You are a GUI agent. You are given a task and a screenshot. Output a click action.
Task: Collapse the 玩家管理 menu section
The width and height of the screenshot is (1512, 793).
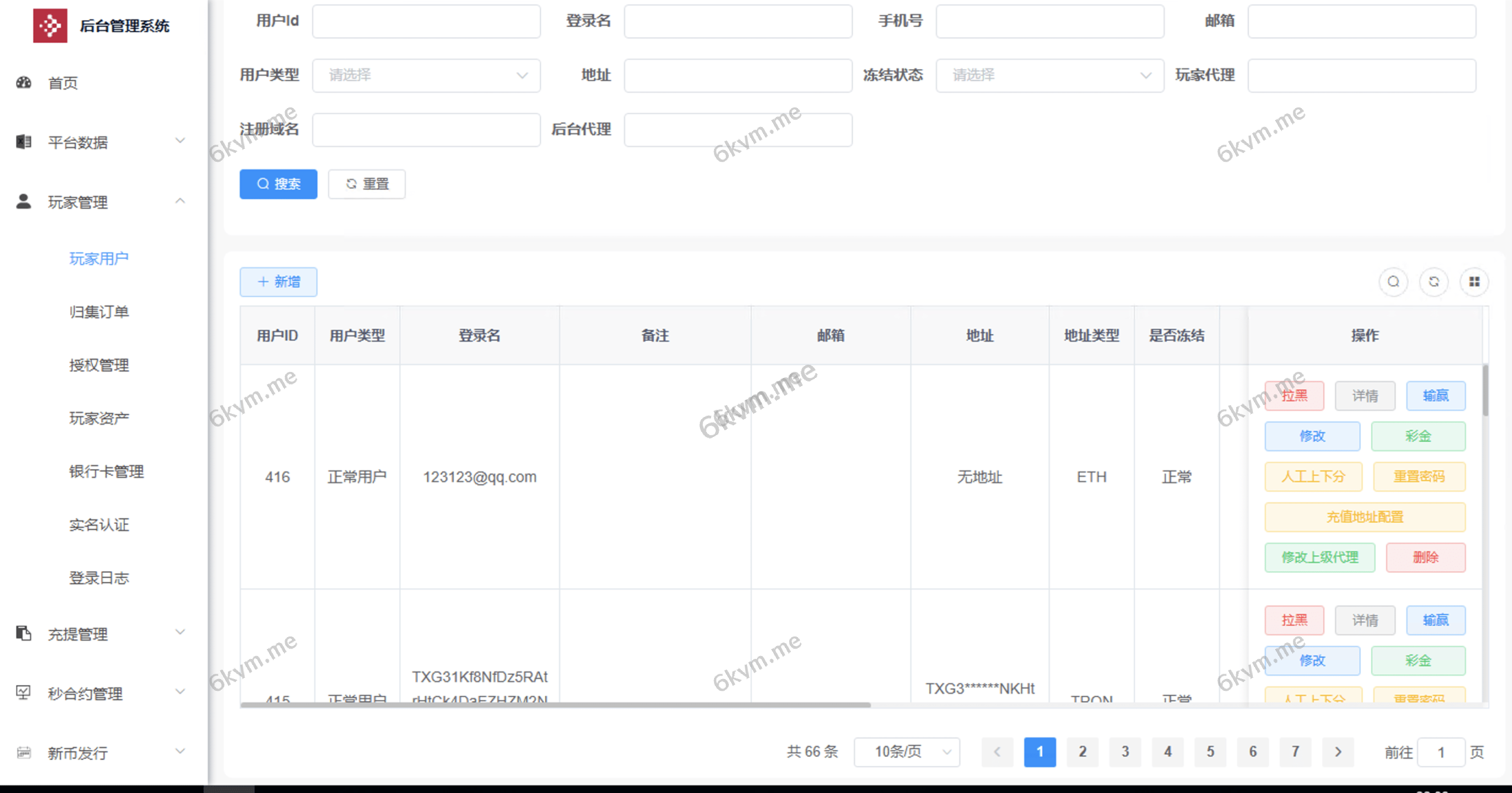pos(180,202)
